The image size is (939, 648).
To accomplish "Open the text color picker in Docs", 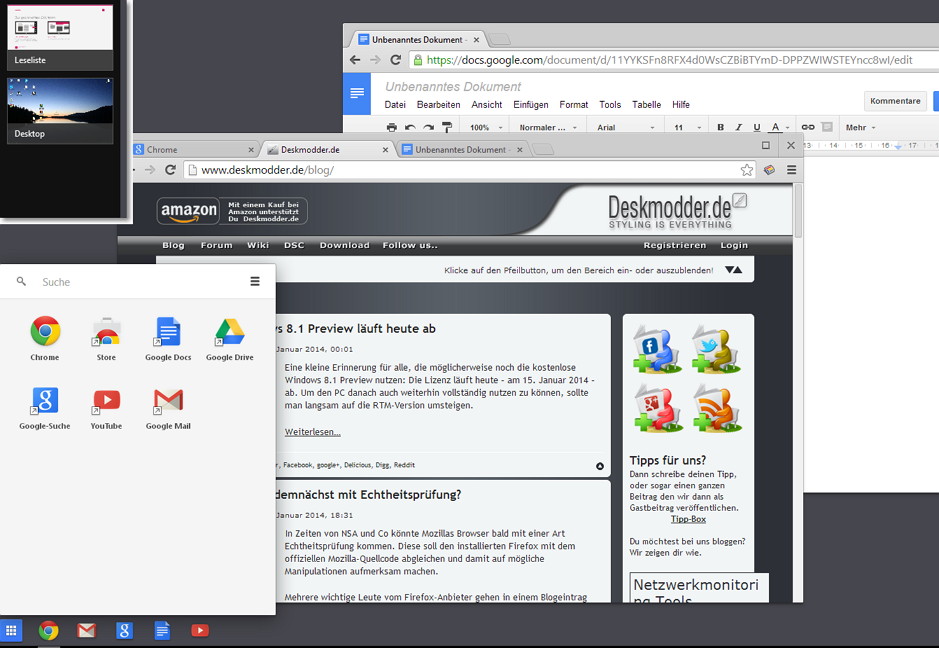I will 779,127.
